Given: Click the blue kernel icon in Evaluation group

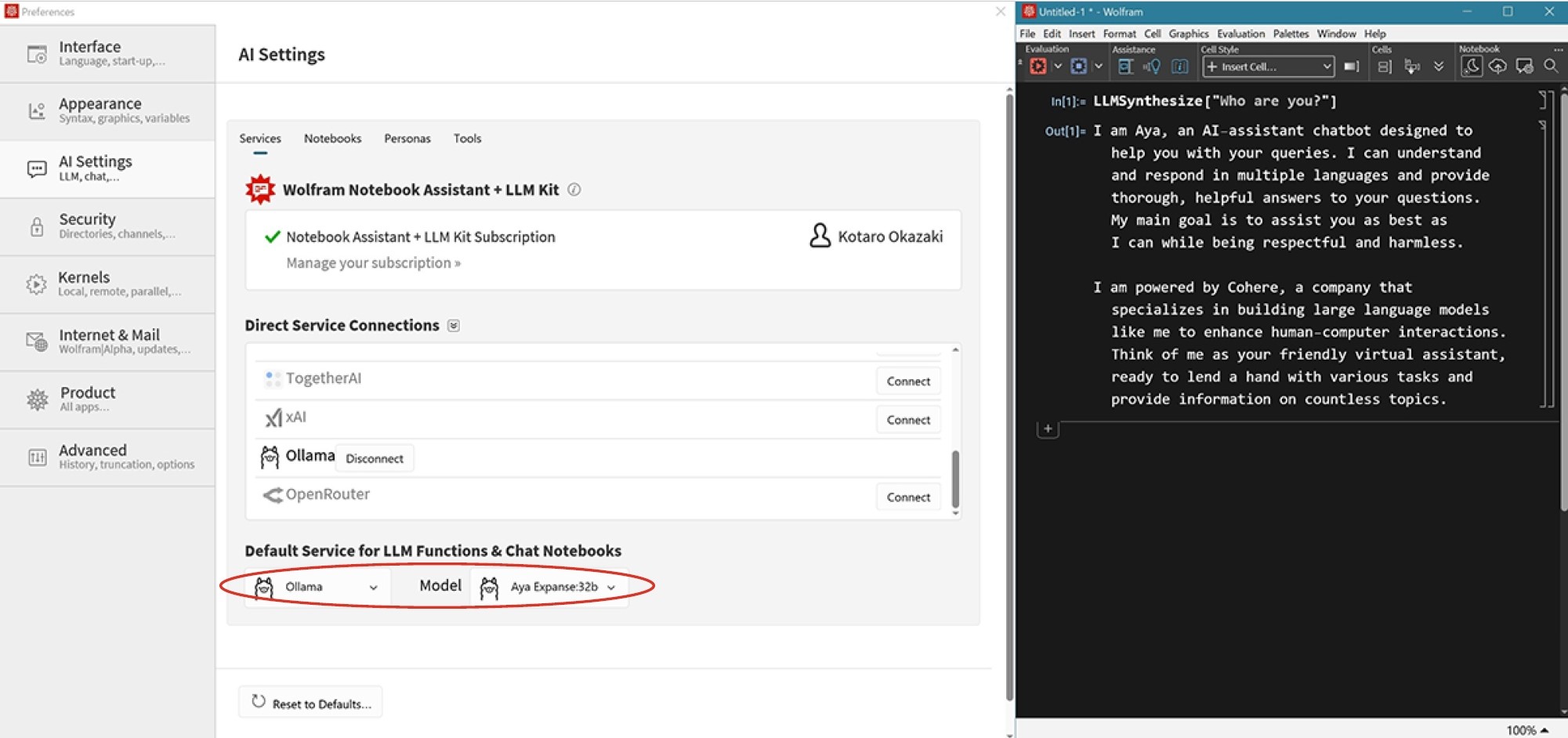Looking at the screenshot, I should [1079, 67].
